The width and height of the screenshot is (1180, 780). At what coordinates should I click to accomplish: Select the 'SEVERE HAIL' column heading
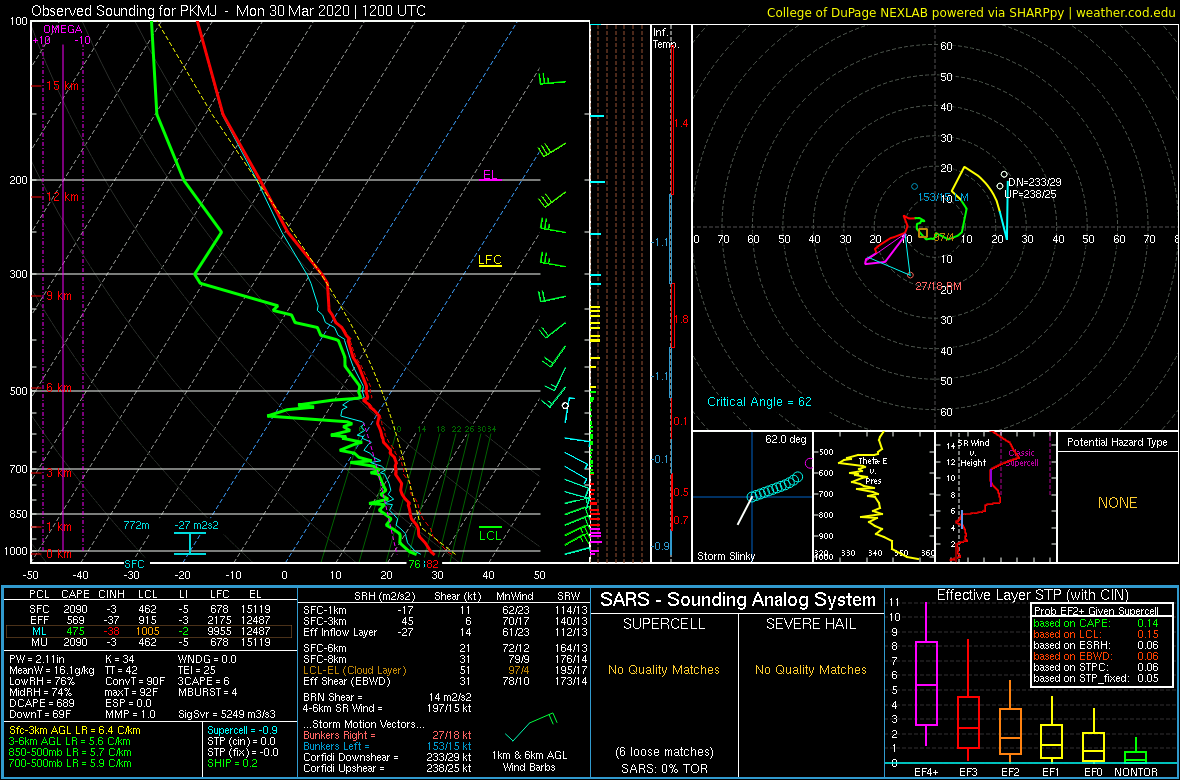(811, 623)
